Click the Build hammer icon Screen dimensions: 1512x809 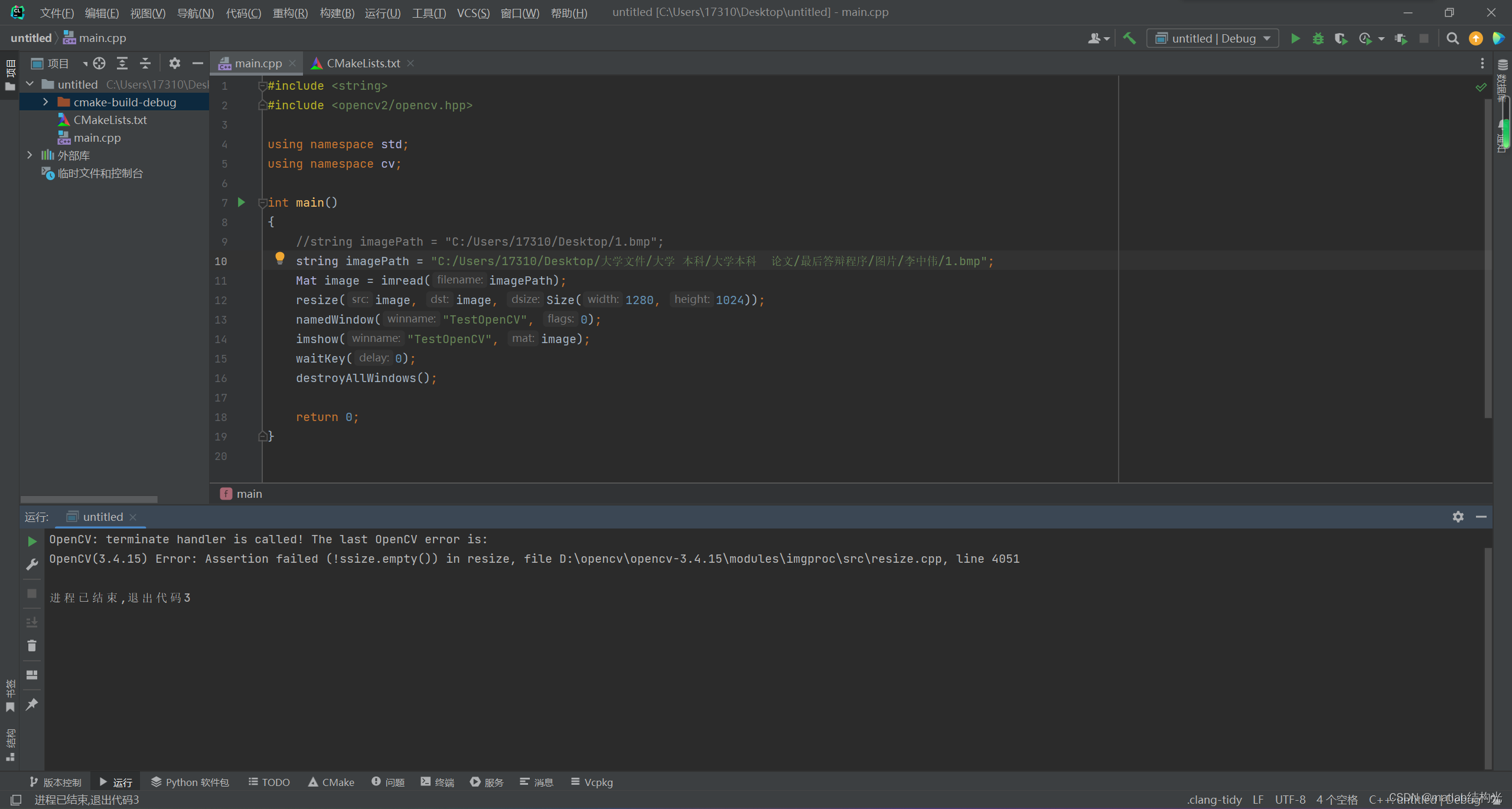[x=1129, y=38]
